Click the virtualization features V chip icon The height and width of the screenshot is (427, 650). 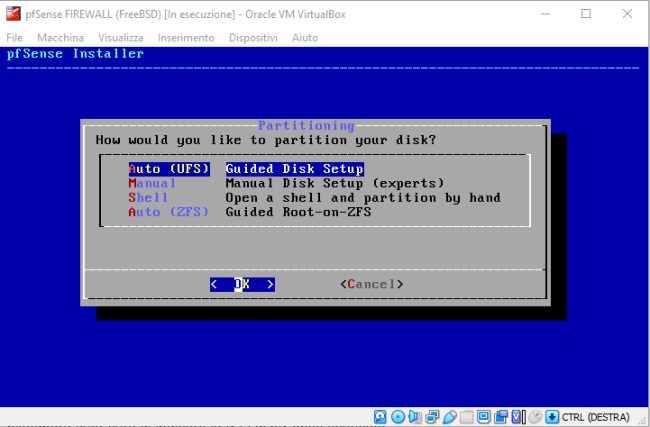(518, 417)
